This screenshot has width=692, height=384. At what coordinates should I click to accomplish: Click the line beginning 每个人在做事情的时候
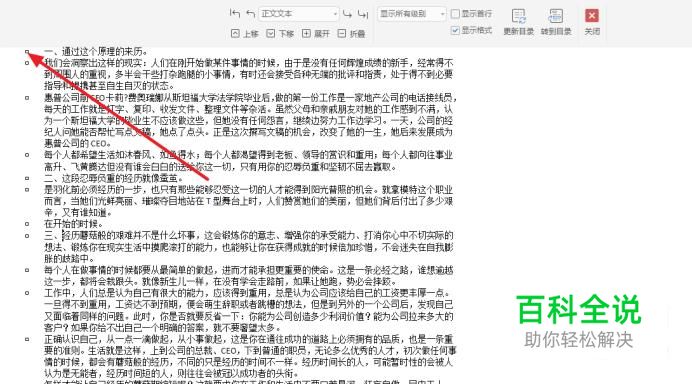248,270
